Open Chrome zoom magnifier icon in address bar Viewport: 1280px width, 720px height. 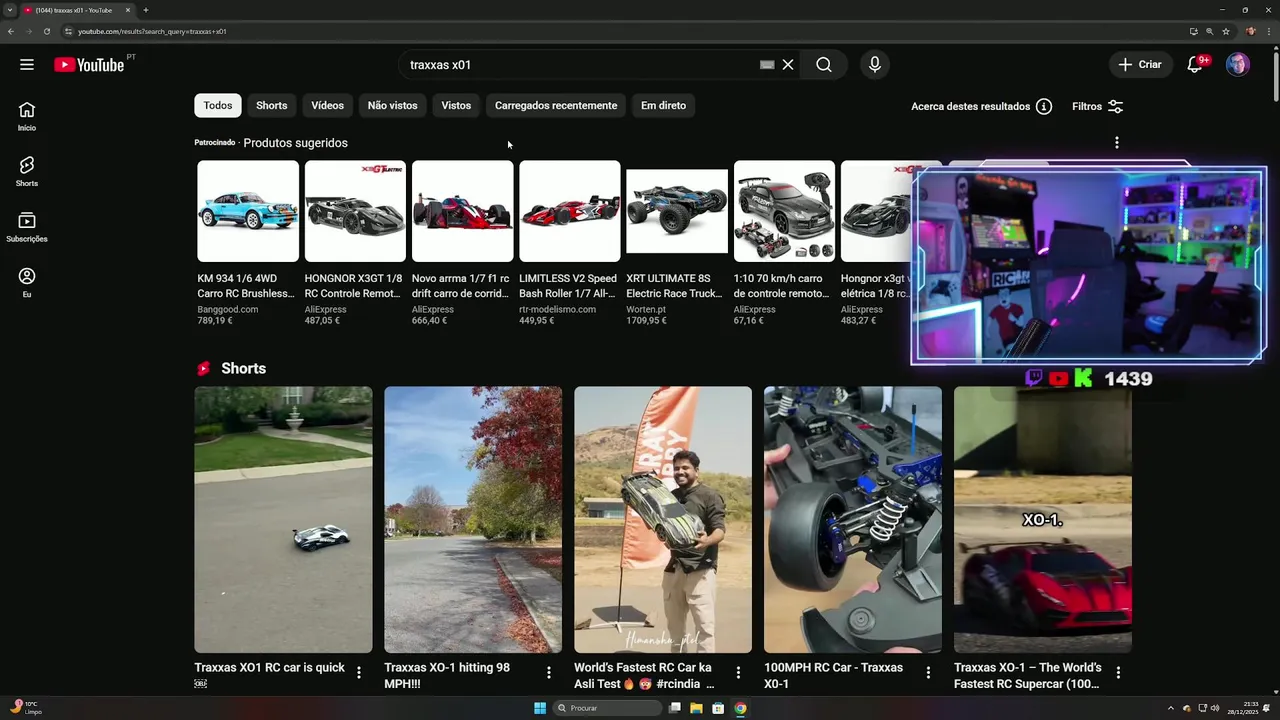(1209, 31)
